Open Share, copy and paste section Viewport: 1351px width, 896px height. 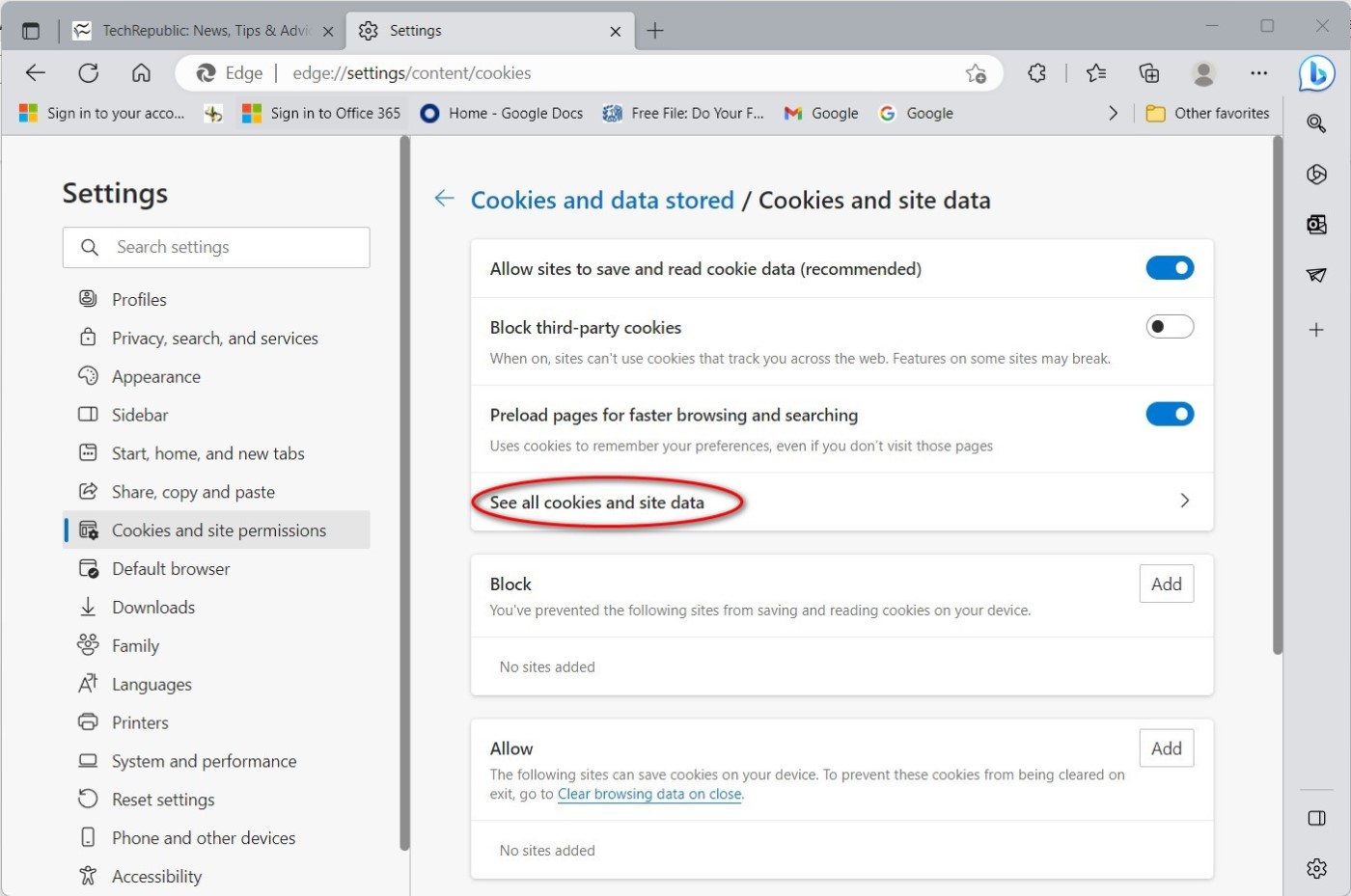click(x=216, y=492)
